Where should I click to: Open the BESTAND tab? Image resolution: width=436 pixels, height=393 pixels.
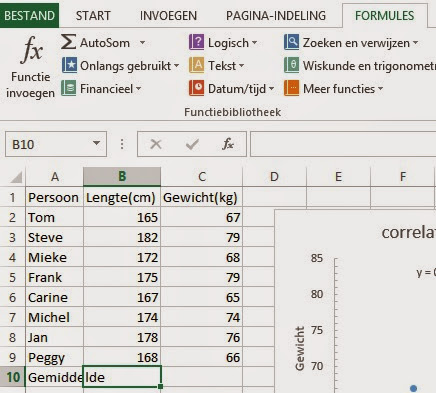(29, 15)
